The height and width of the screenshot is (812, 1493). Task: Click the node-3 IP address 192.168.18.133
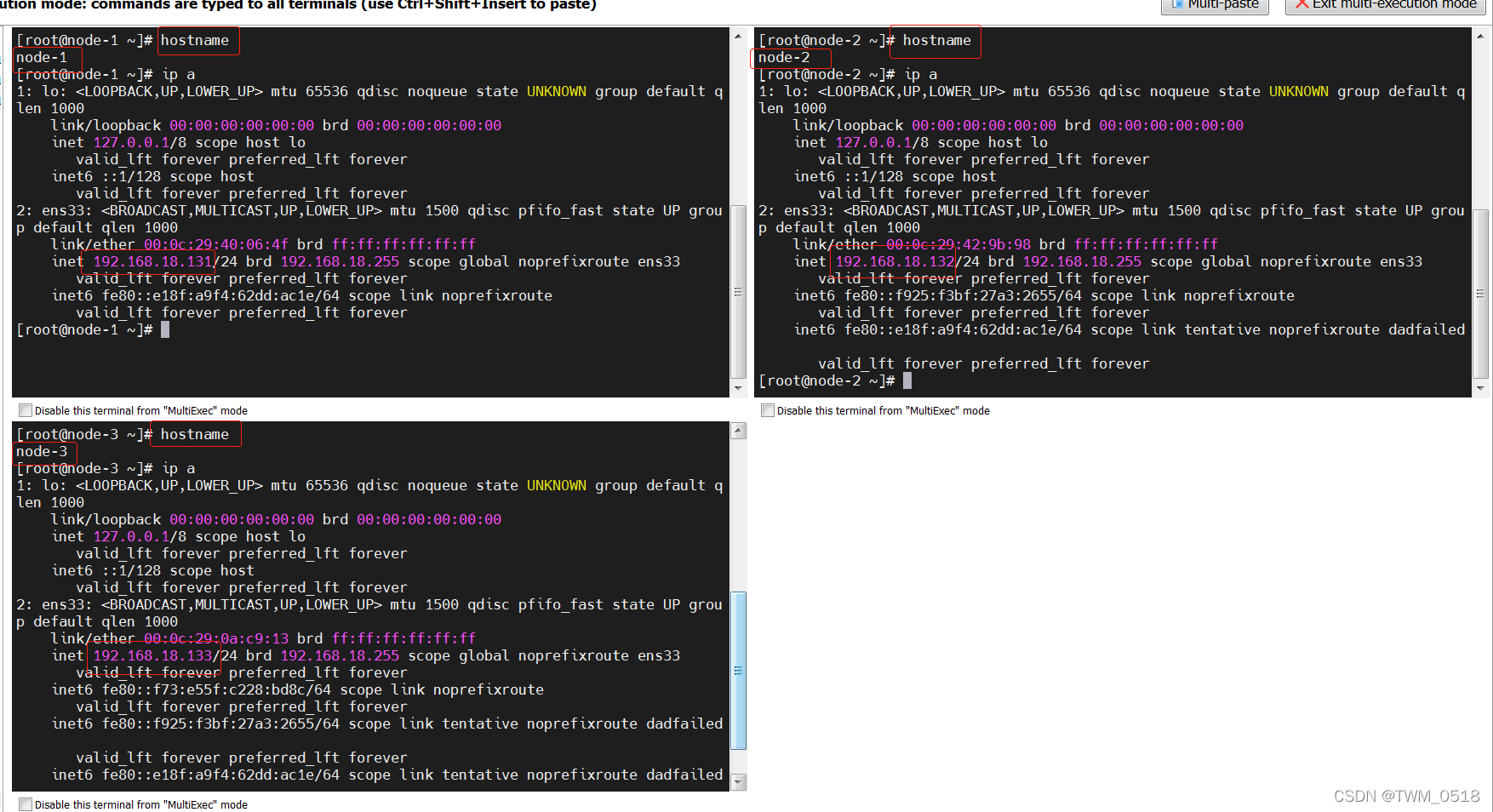[152, 656]
